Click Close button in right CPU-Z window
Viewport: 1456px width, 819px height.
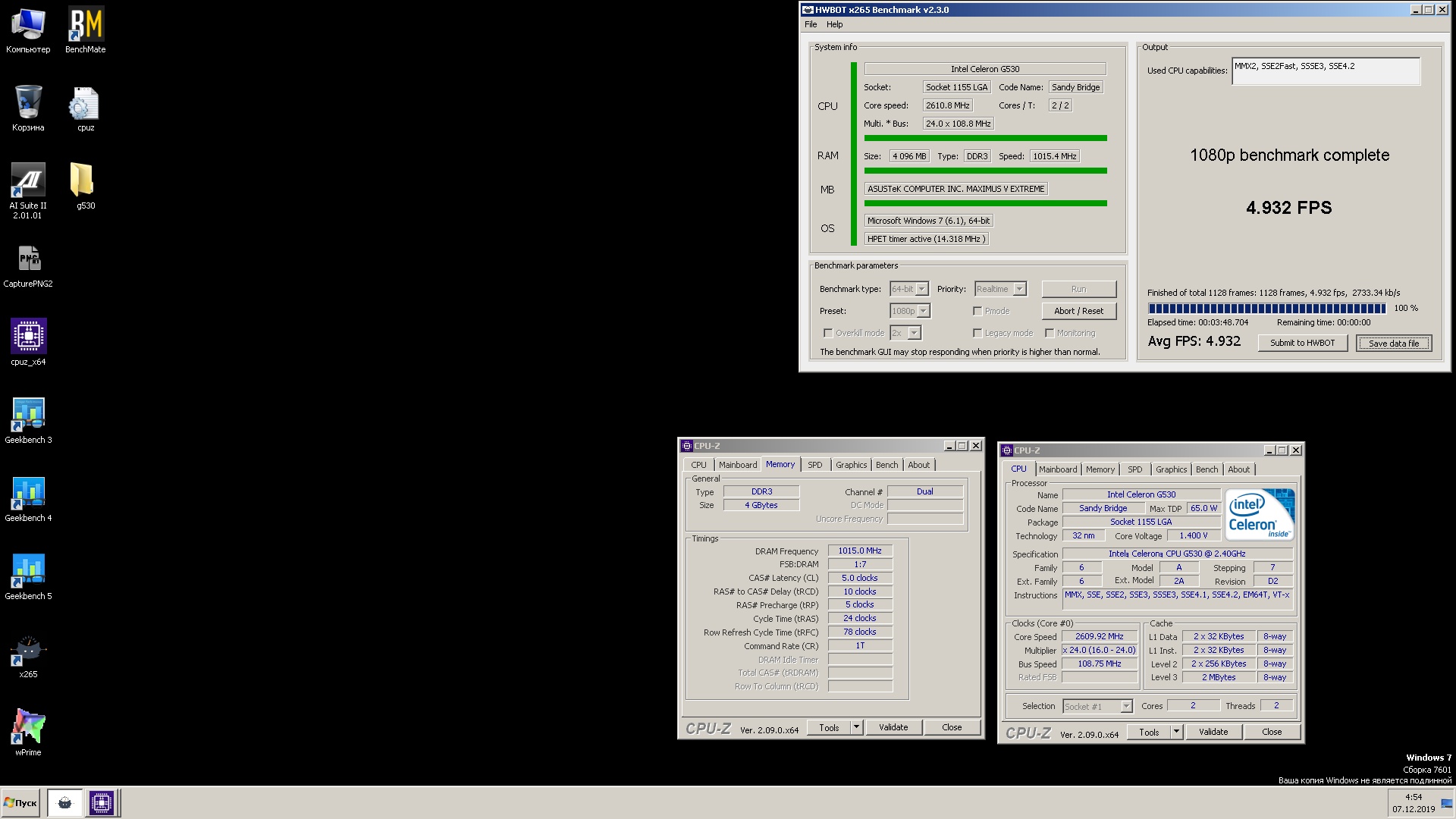(x=1272, y=732)
